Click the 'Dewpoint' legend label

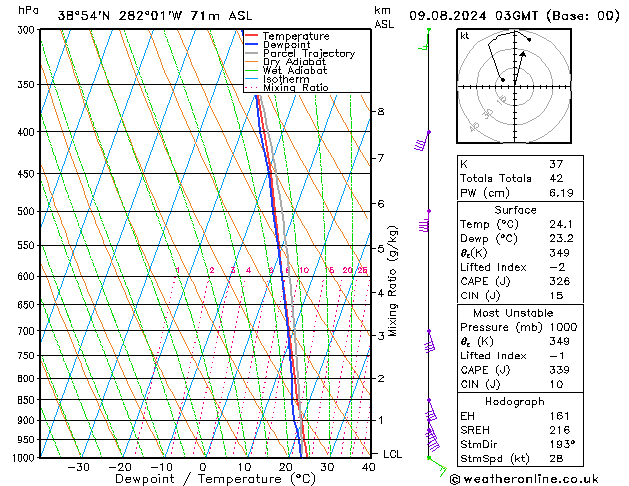point(286,45)
